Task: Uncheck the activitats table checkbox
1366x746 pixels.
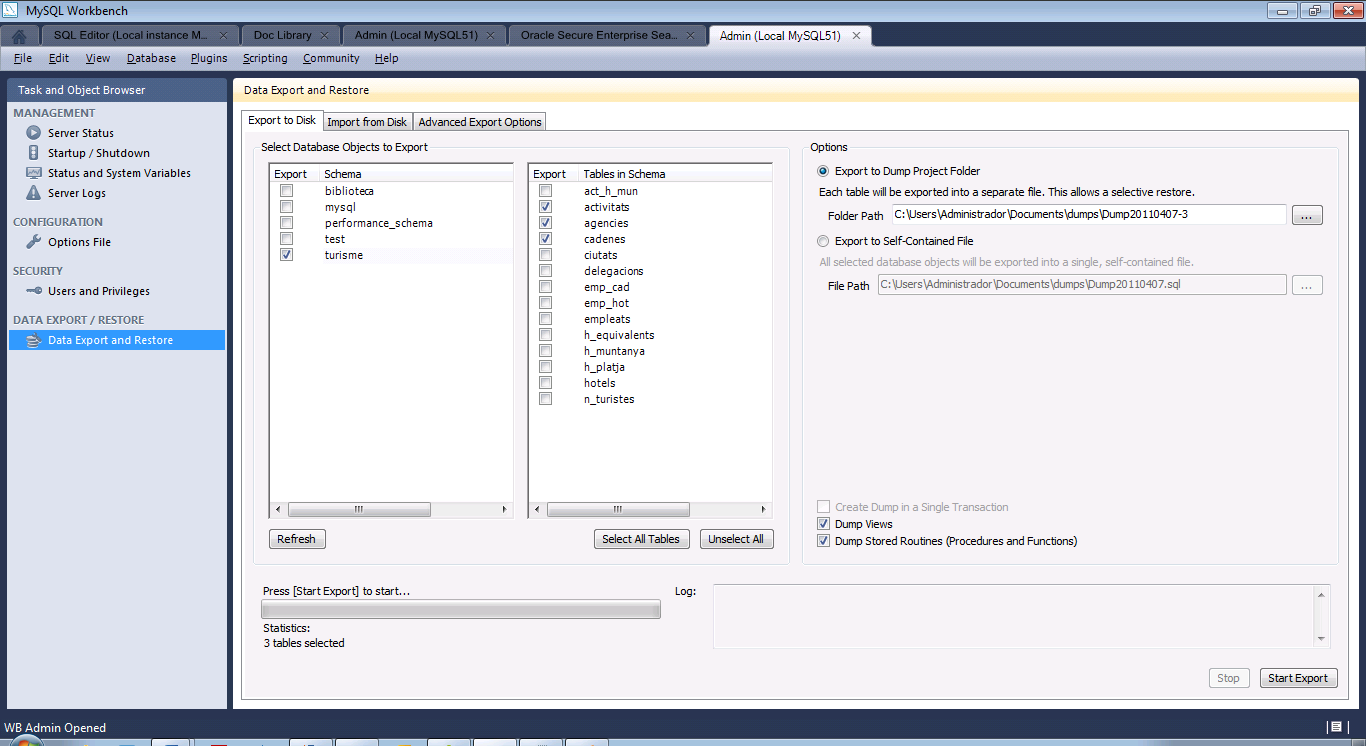Action: coord(545,207)
